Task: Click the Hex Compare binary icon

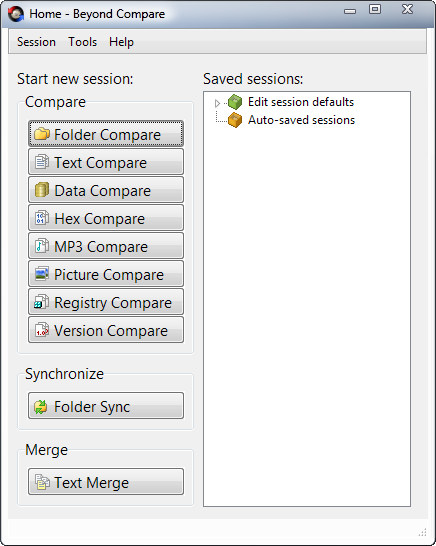Action: (42, 218)
